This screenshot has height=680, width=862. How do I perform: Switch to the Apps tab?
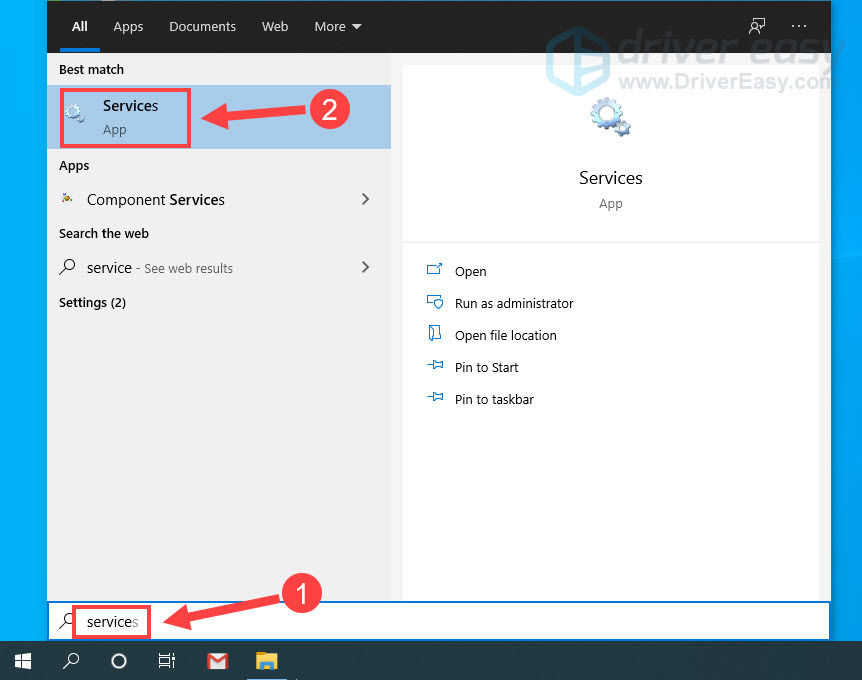point(128,27)
